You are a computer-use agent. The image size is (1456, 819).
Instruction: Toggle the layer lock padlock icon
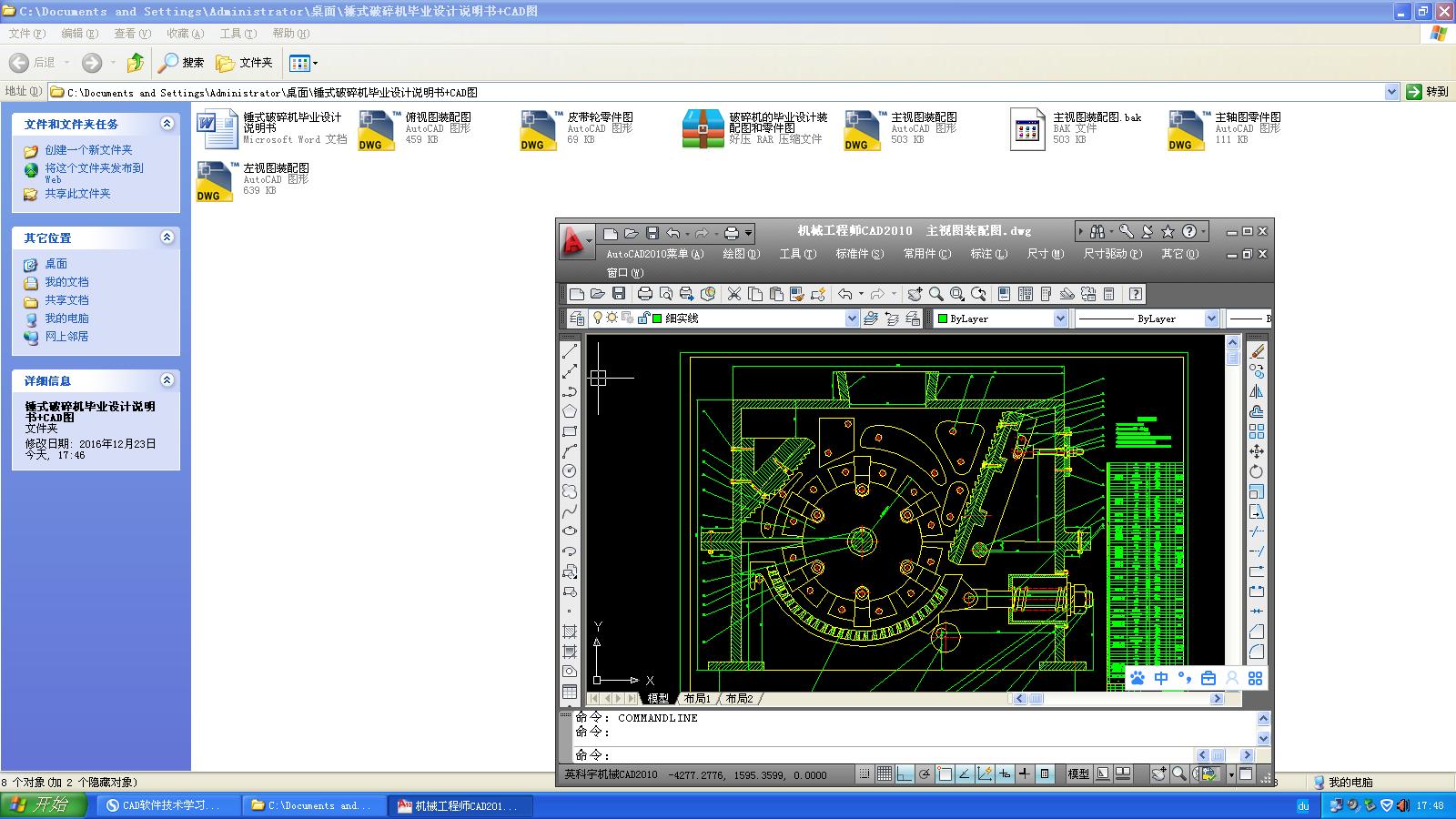tap(642, 318)
